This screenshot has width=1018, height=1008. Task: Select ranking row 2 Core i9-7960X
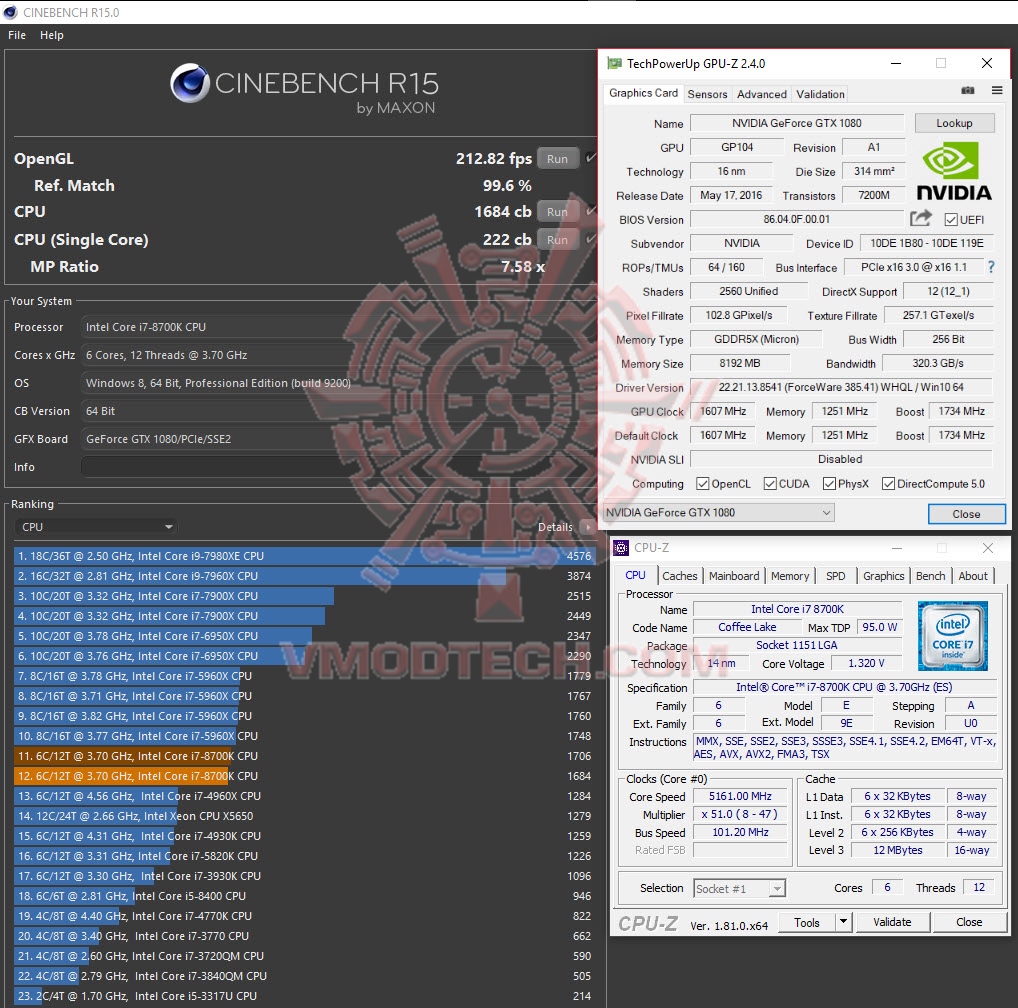pyautogui.click(x=304, y=576)
